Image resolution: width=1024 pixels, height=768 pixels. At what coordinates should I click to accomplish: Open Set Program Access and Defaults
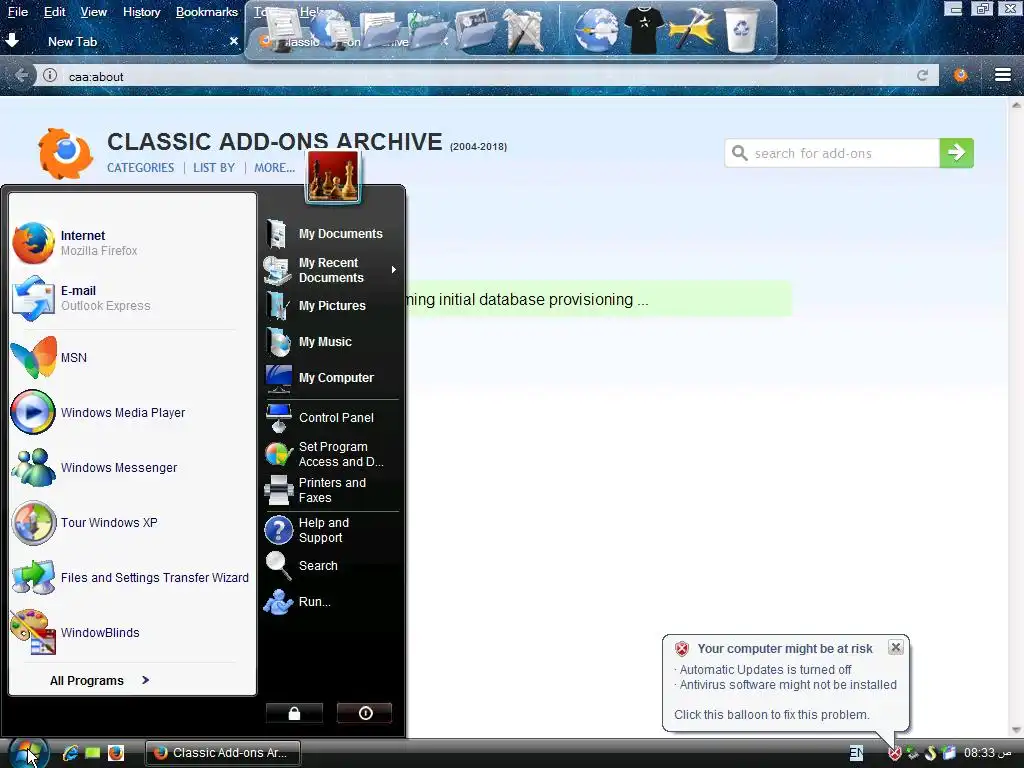click(332, 454)
